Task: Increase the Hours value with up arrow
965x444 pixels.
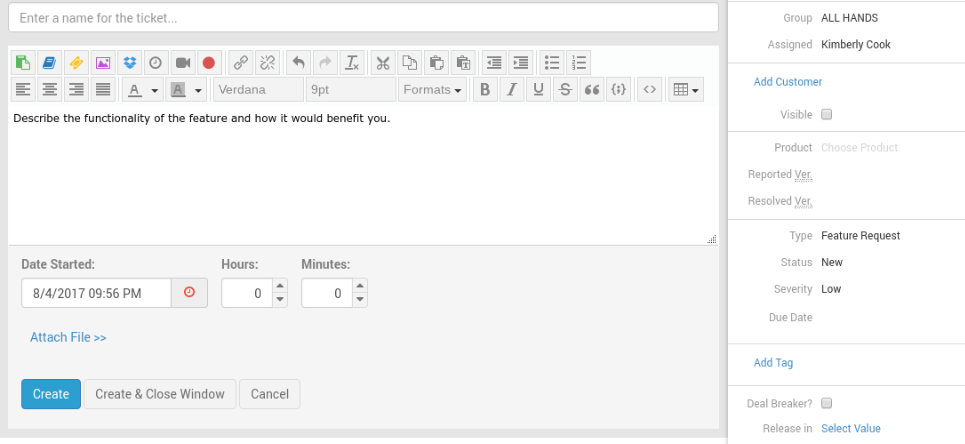Action: click(280, 286)
